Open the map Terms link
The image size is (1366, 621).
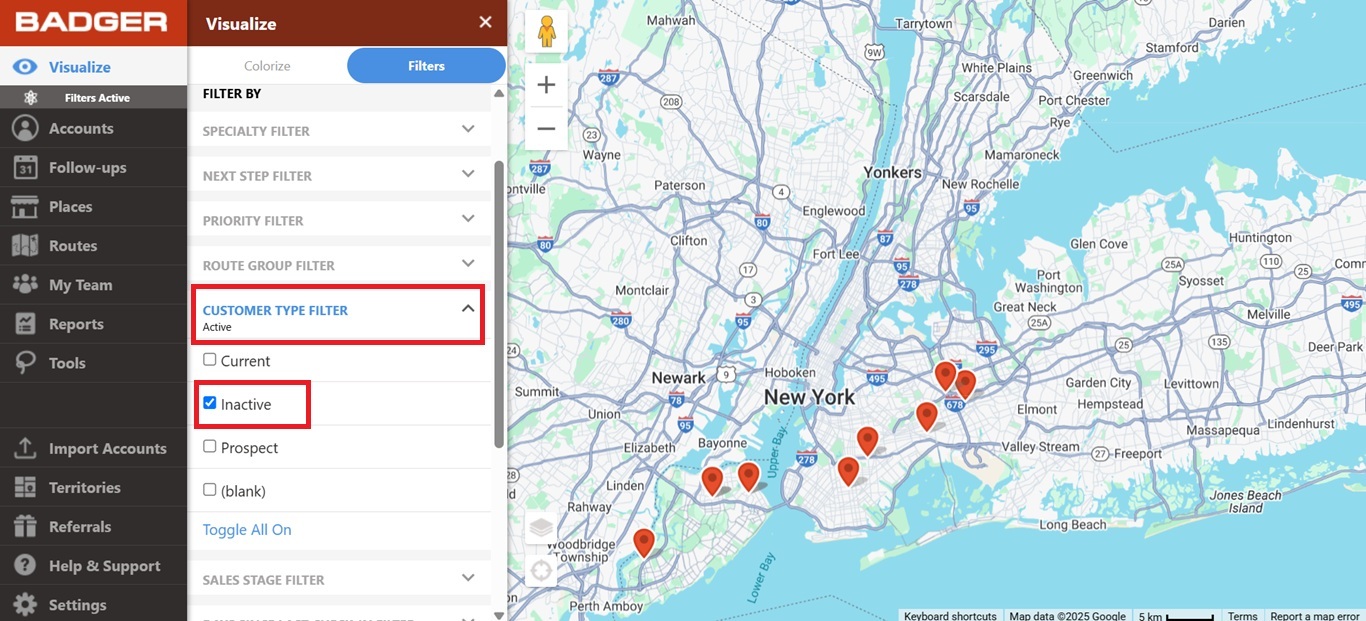tap(1243, 616)
